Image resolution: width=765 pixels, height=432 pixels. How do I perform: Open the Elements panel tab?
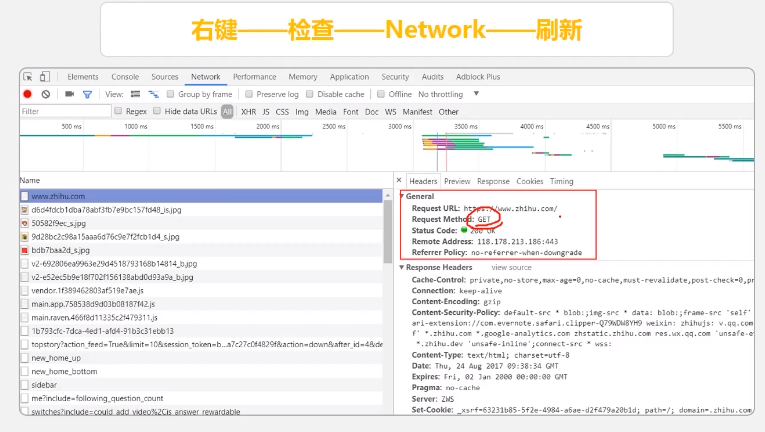83,77
